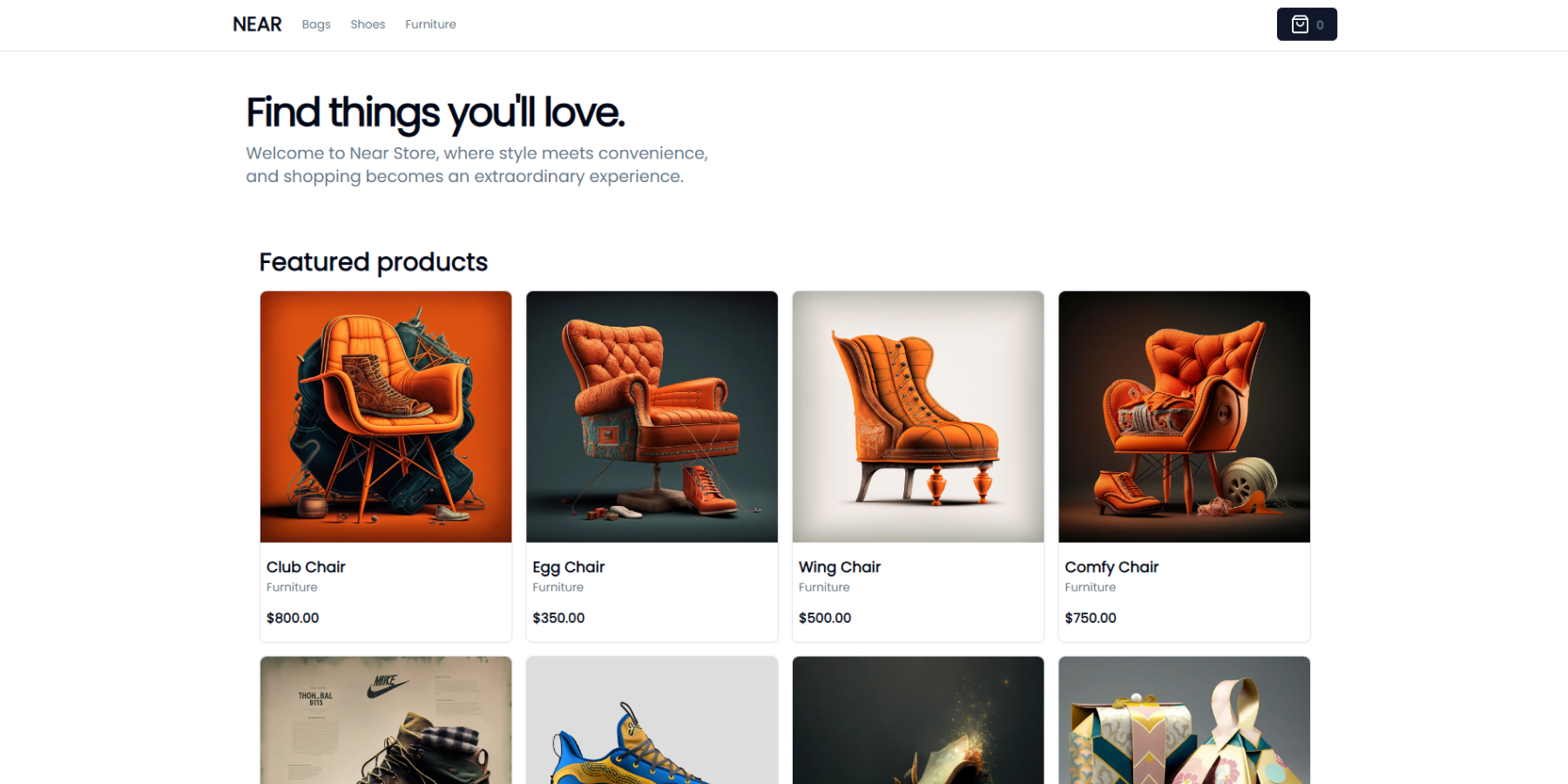The height and width of the screenshot is (784, 1568).
Task: Go to the Furniture nav link
Action: [x=430, y=24]
